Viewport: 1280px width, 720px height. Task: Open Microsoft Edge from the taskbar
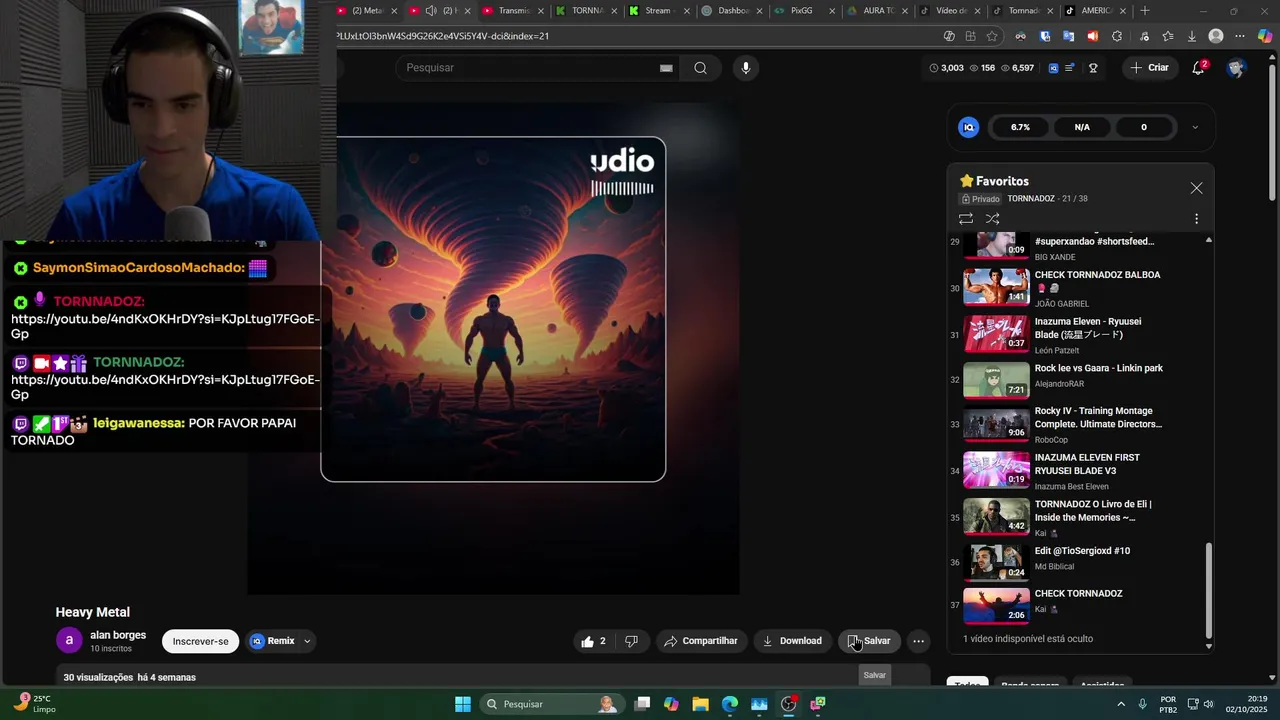click(730, 704)
